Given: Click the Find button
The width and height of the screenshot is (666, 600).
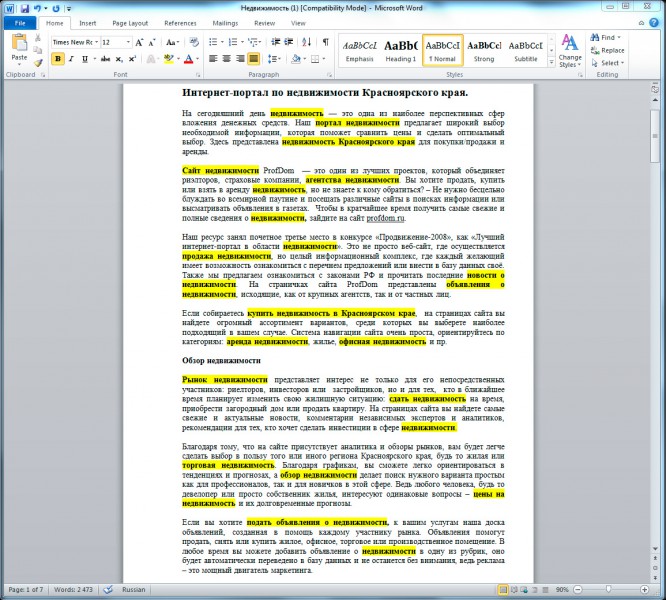Looking at the screenshot, I should click(605, 37).
